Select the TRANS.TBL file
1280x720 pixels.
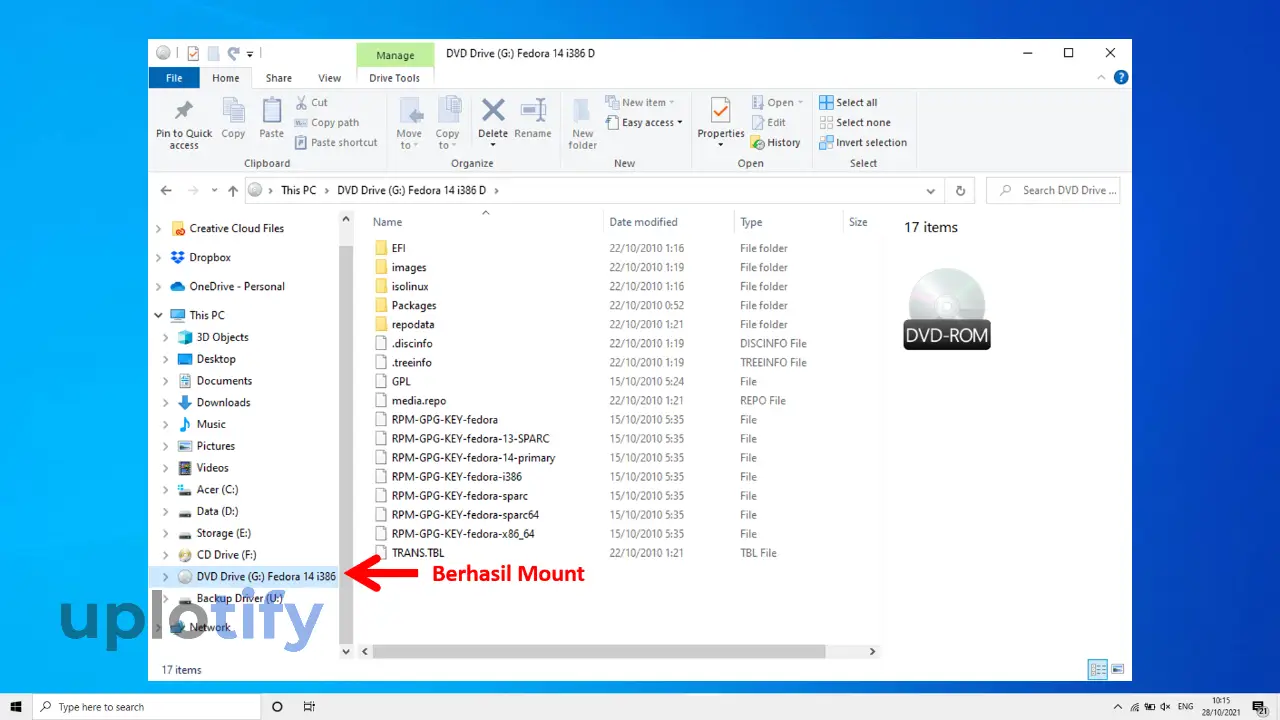click(x=418, y=552)
